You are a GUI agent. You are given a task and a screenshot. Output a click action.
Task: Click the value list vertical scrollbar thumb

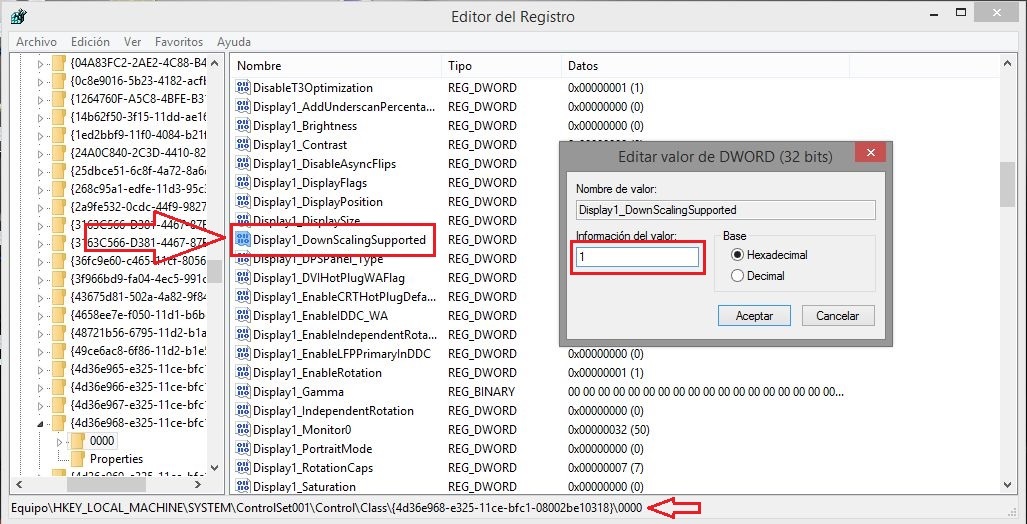pyautogui.click(x=1007, y=184)
